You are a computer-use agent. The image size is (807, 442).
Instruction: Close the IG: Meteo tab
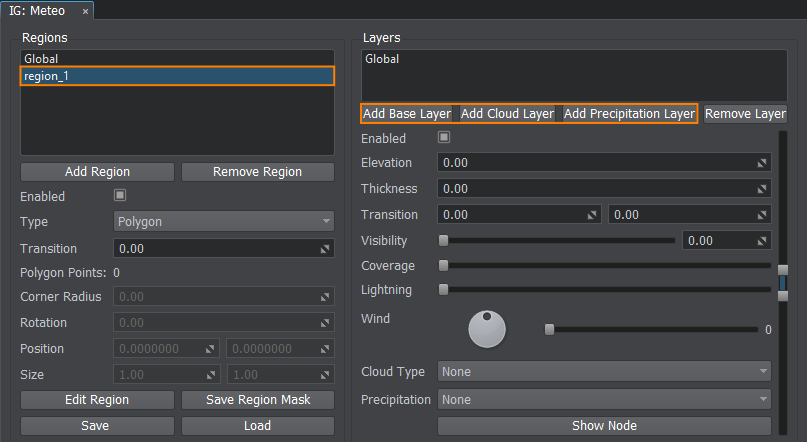(85, 11)
